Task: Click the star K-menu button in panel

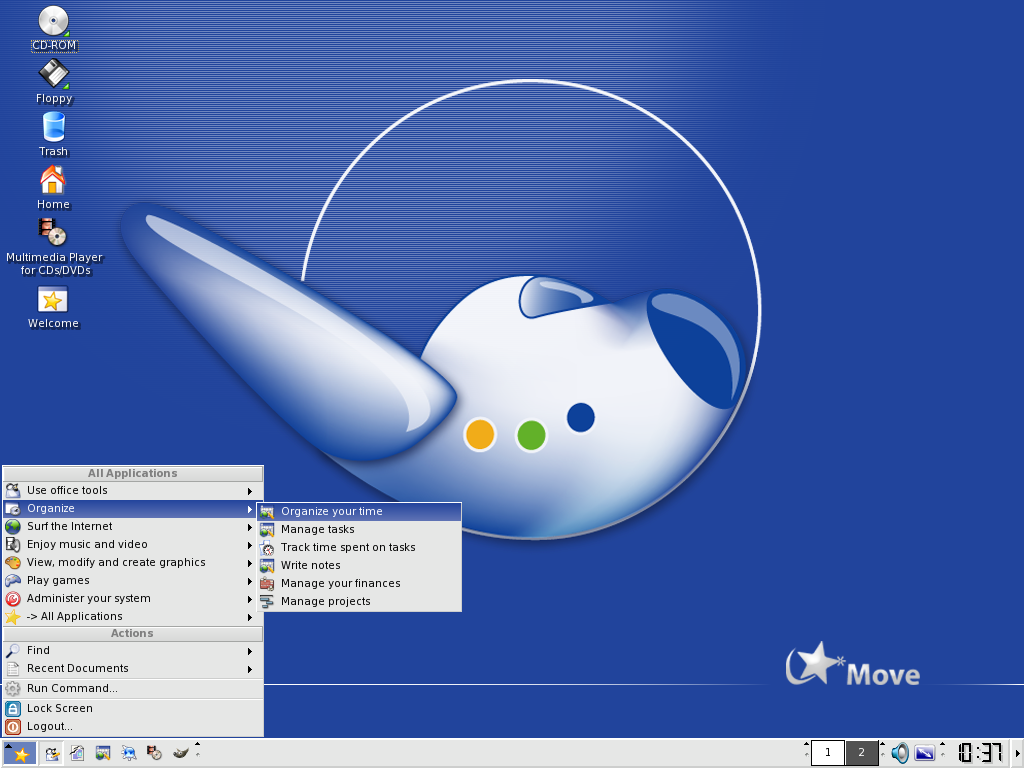Action: (x=20, y=754)
